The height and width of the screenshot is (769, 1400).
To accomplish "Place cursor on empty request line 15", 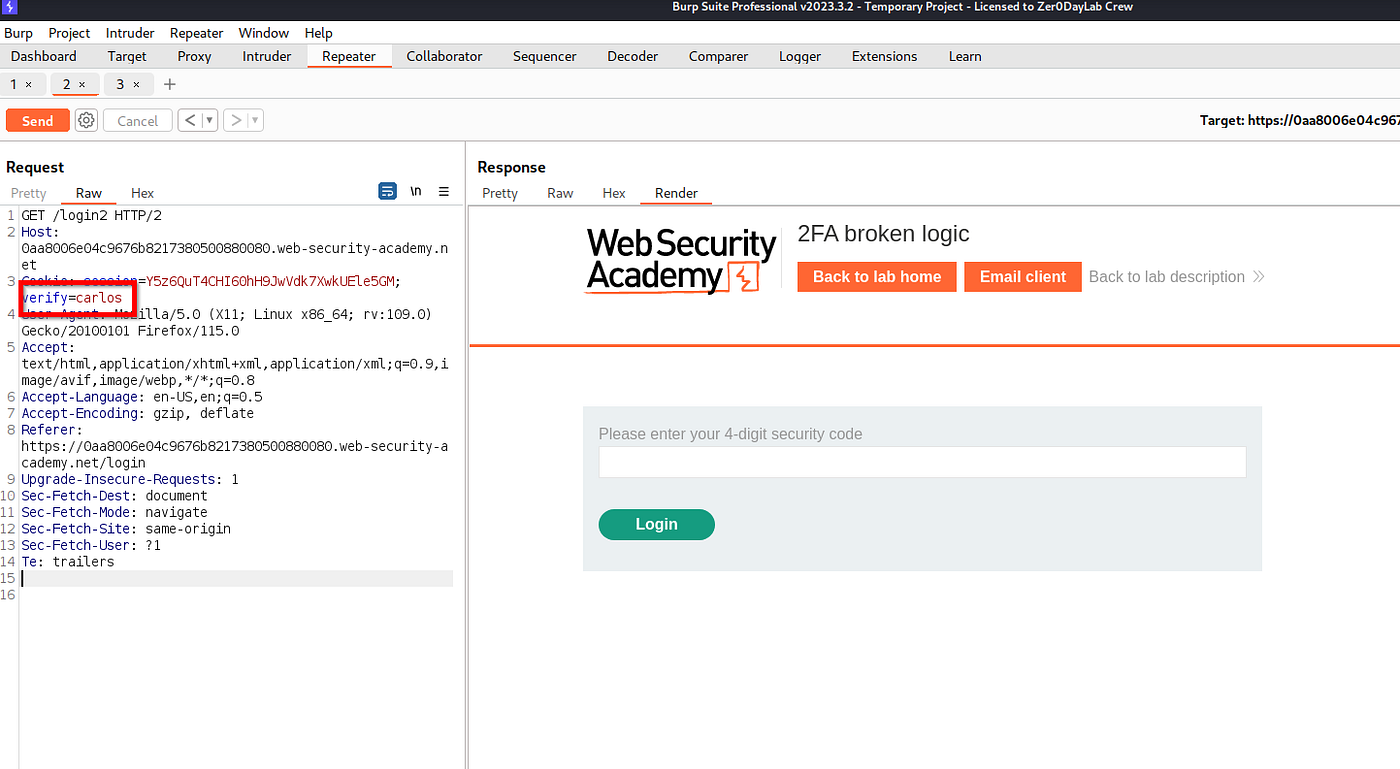I will (236, 578).
